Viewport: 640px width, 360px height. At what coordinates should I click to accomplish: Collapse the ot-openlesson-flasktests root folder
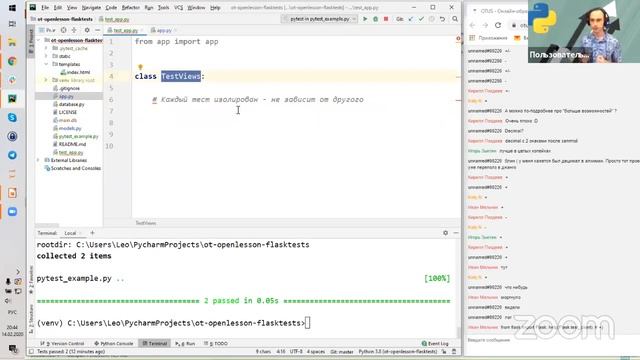point(39,40)
